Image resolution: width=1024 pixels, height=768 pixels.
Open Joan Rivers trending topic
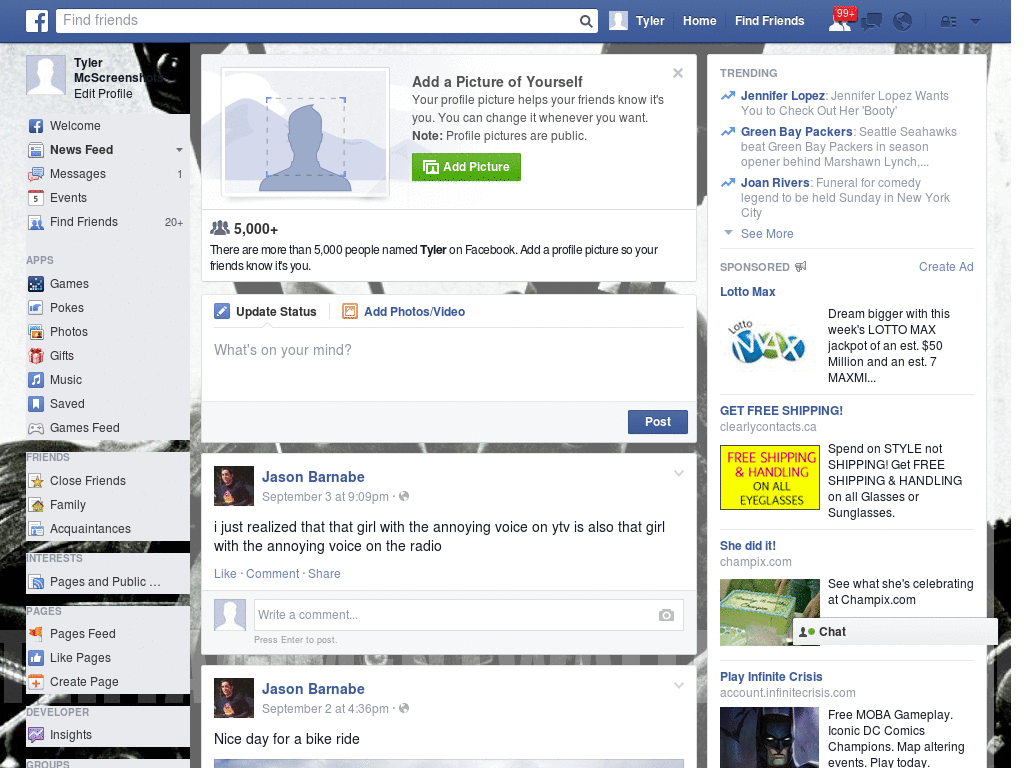775,183
